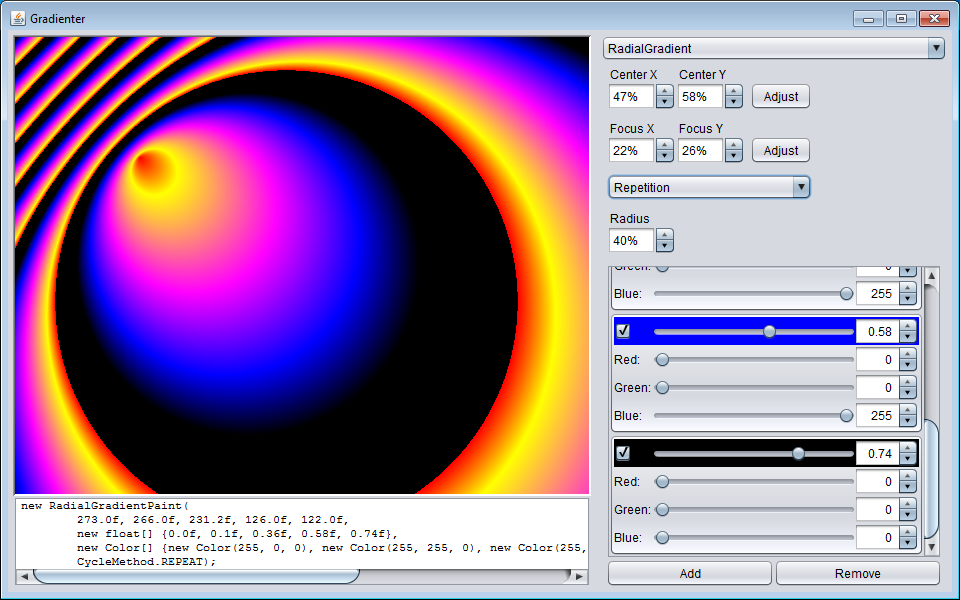Increase the Red value of the black stop
The image size is (960, 600).
coord(908,476)
